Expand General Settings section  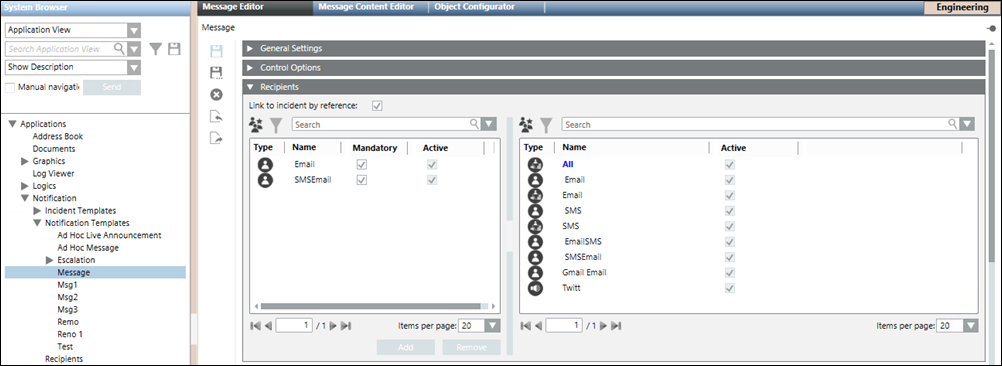click(x=250, y=49)
